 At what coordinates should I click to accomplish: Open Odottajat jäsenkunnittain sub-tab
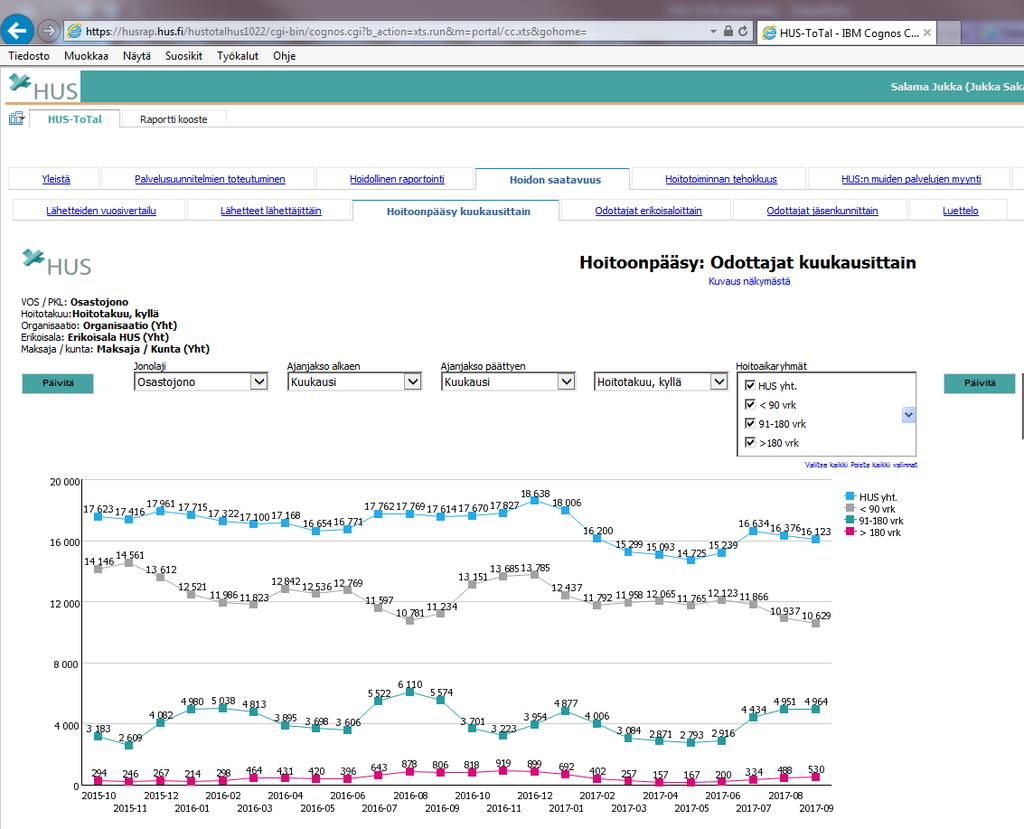(x=822, y=210)
